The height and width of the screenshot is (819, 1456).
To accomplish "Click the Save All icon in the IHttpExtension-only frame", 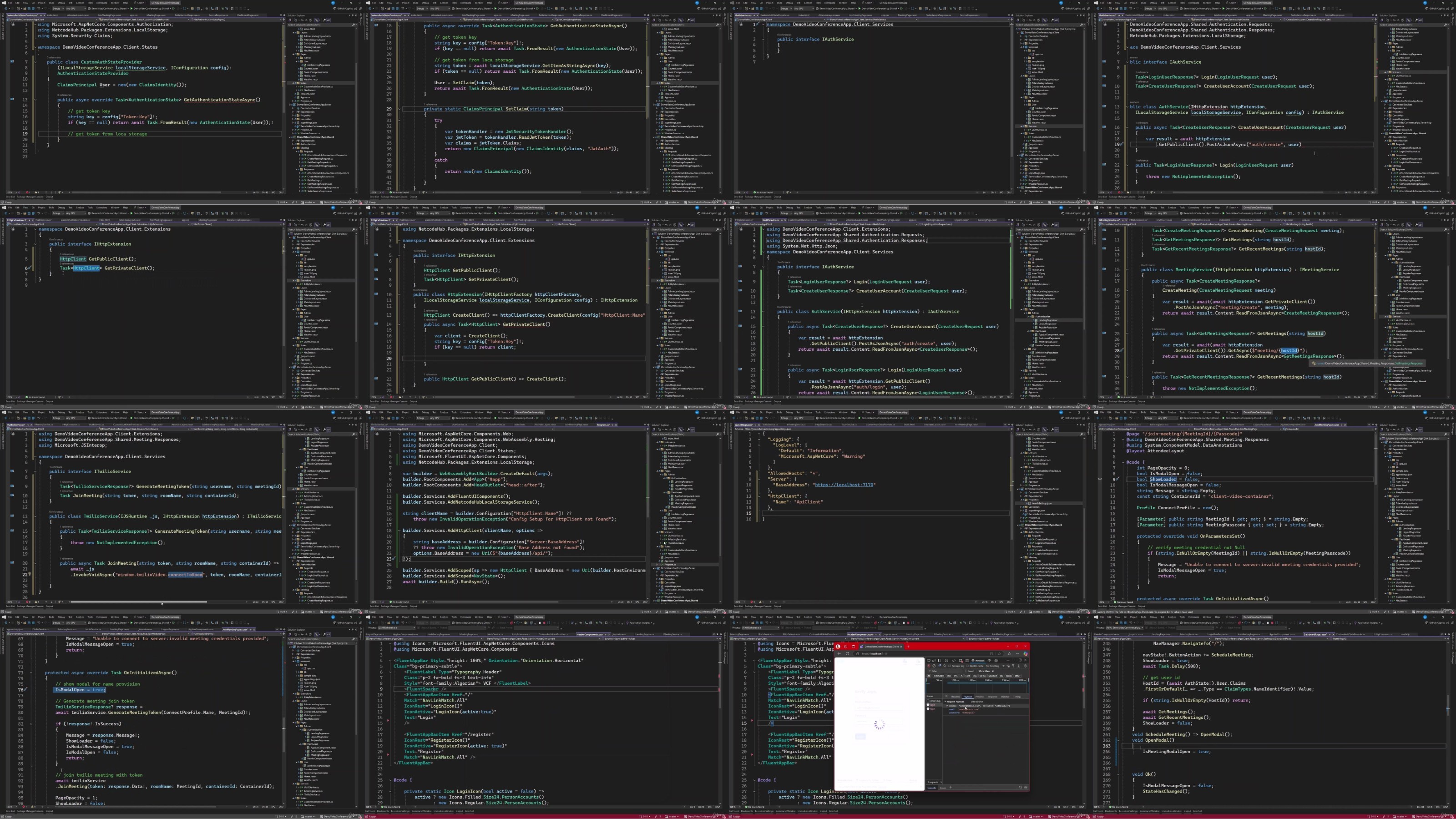I will click(x=33, y=214).
